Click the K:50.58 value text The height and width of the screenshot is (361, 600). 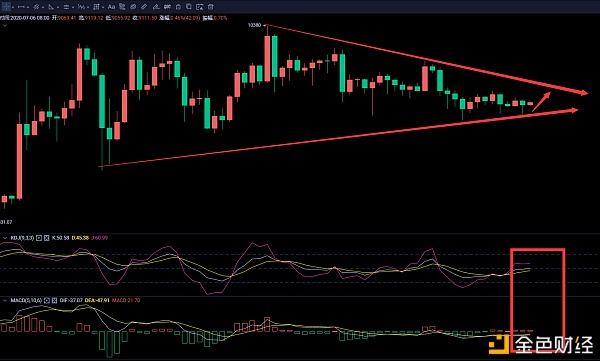(x=60, y=238)
